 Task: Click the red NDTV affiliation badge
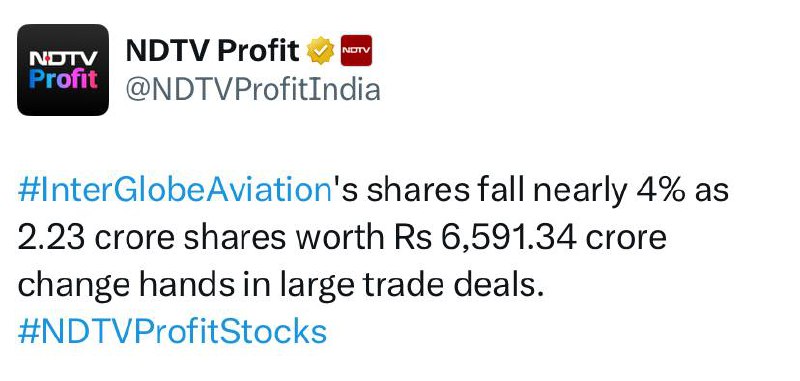356,50
